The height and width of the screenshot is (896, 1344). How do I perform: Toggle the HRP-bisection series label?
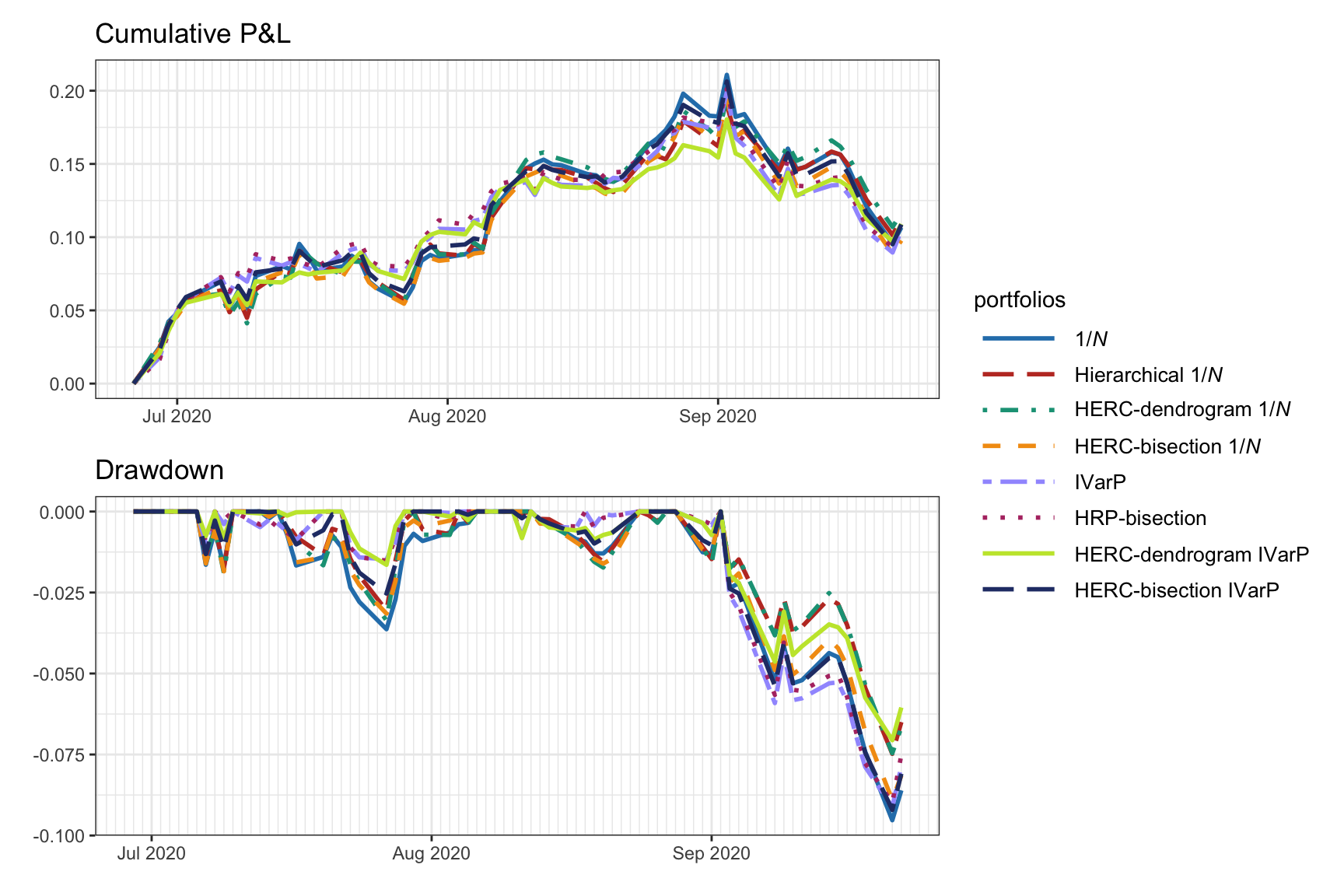[1140, 518]
